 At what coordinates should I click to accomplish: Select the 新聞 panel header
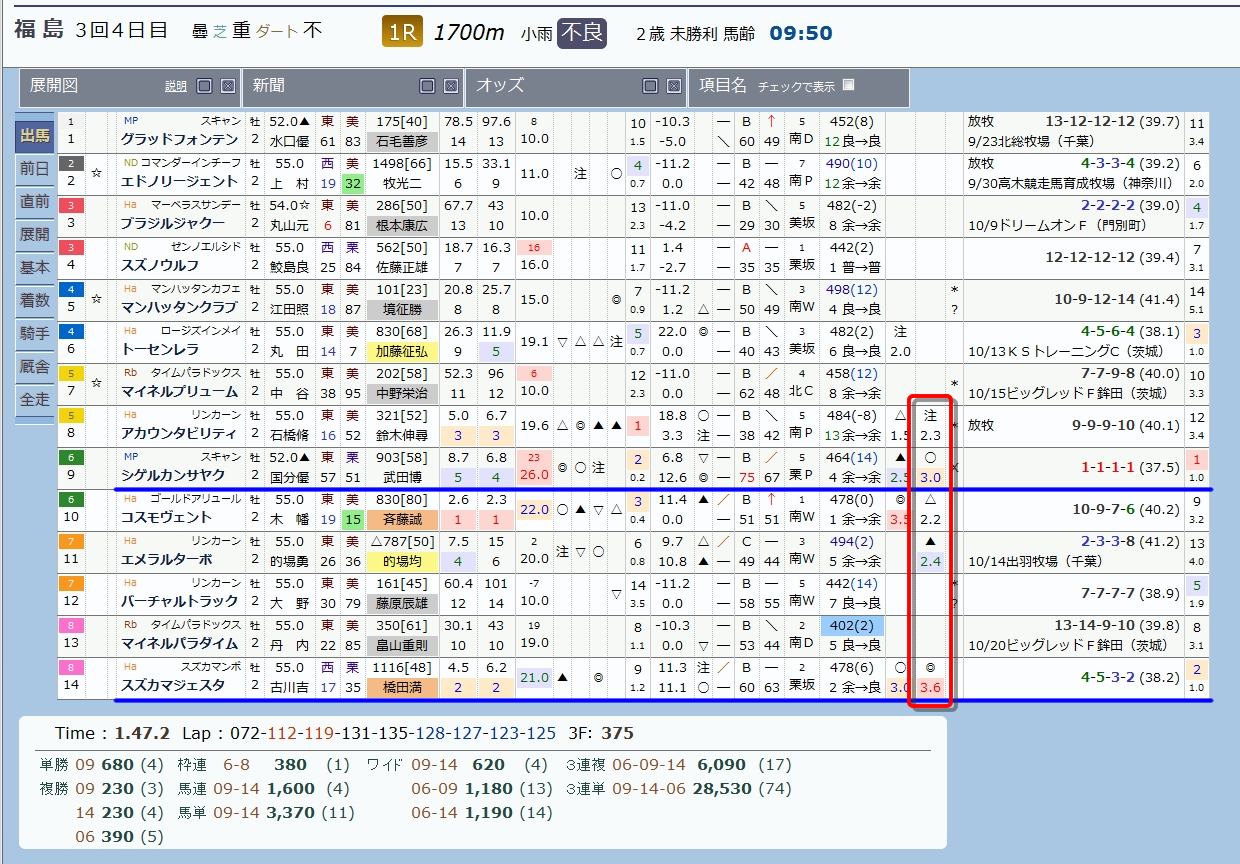coord(353,87)
